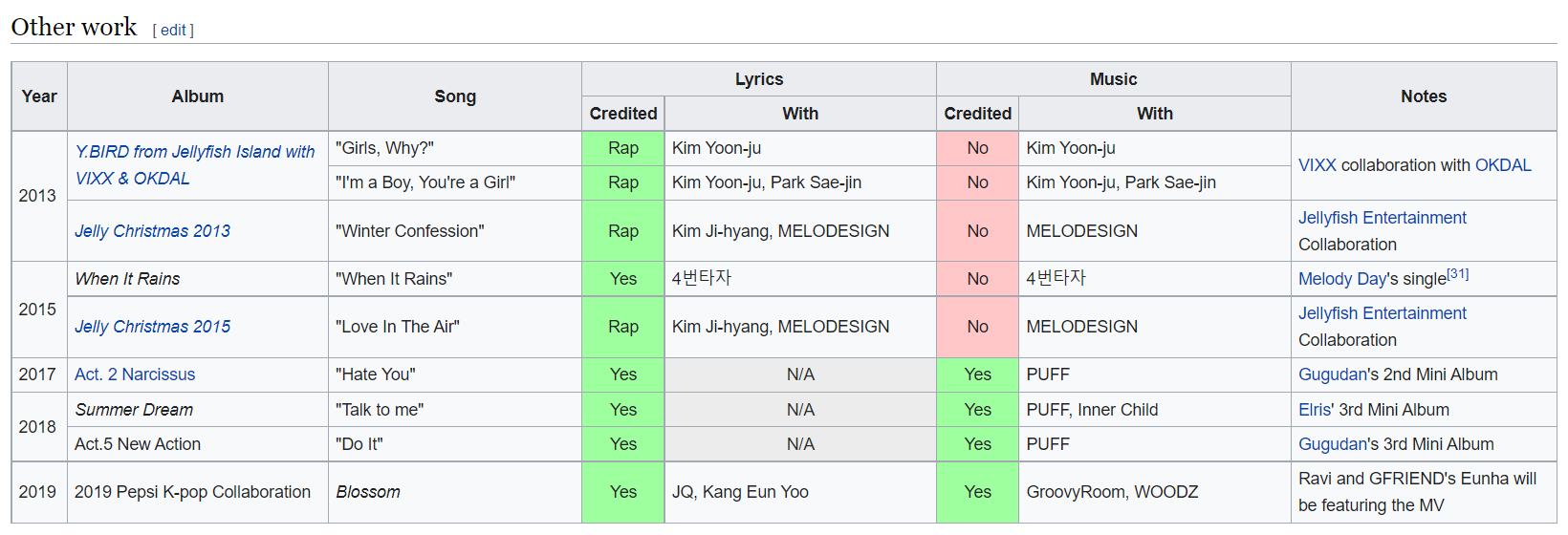Select the Notes column header
This screenshot has width=1568, height=535.
tap(1424, 96)
